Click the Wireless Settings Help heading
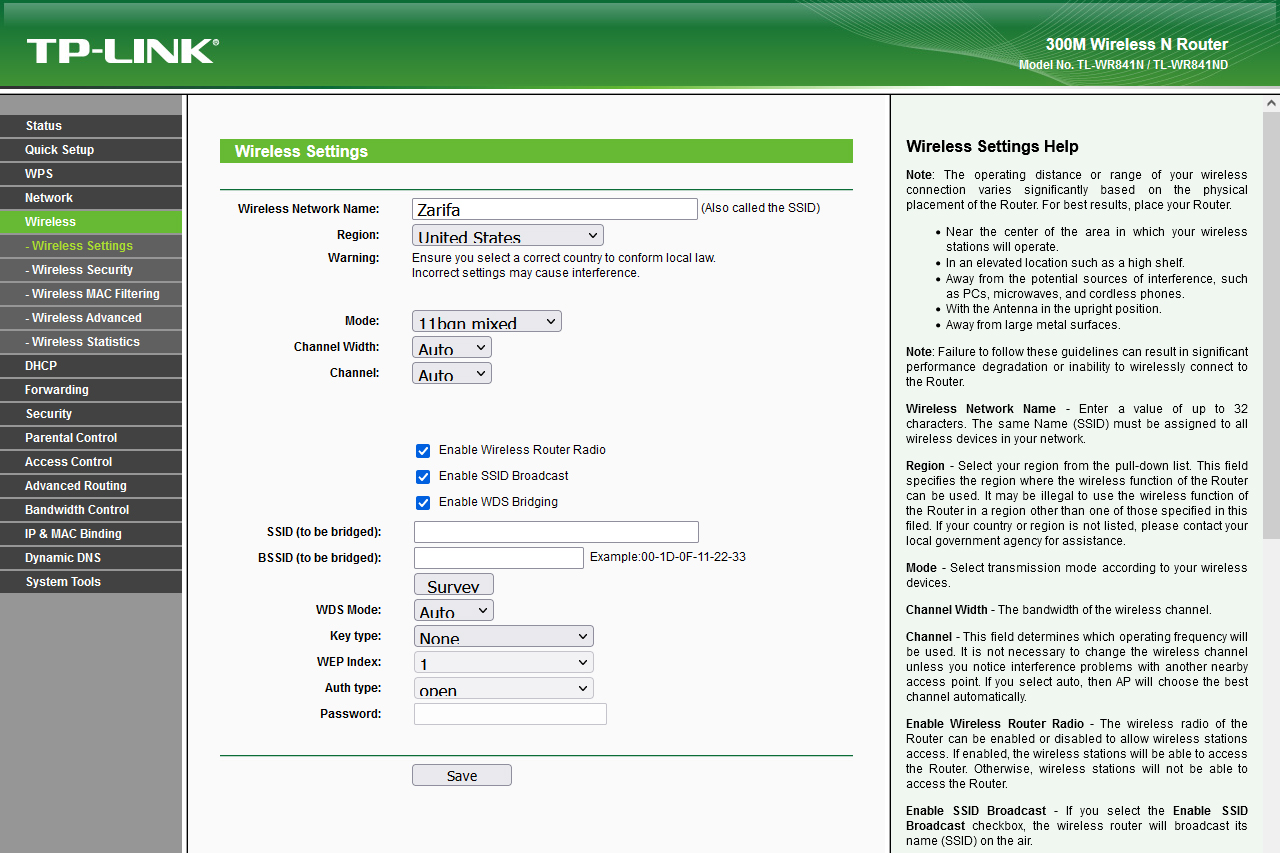Image resolution: width=1280 pixels, height=853 pixels. [x=992, y=147]
